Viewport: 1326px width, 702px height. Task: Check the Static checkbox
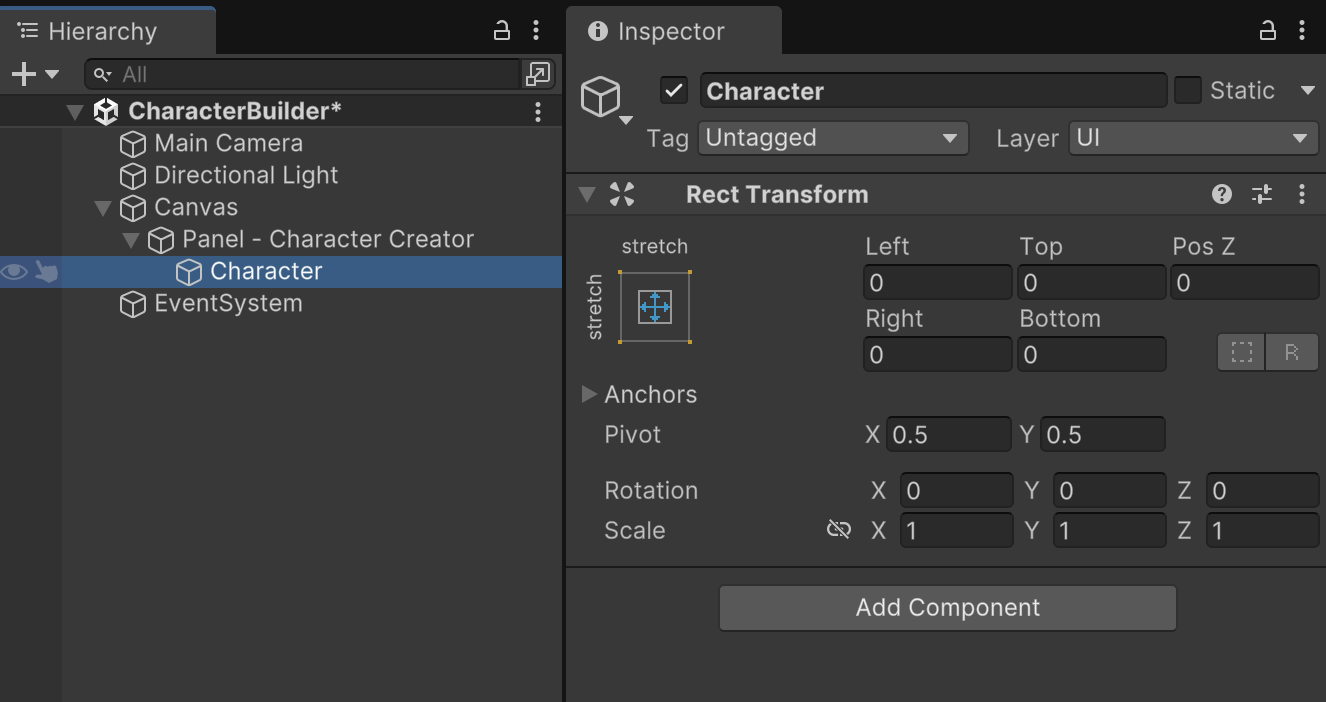[x=1187, y=91]
